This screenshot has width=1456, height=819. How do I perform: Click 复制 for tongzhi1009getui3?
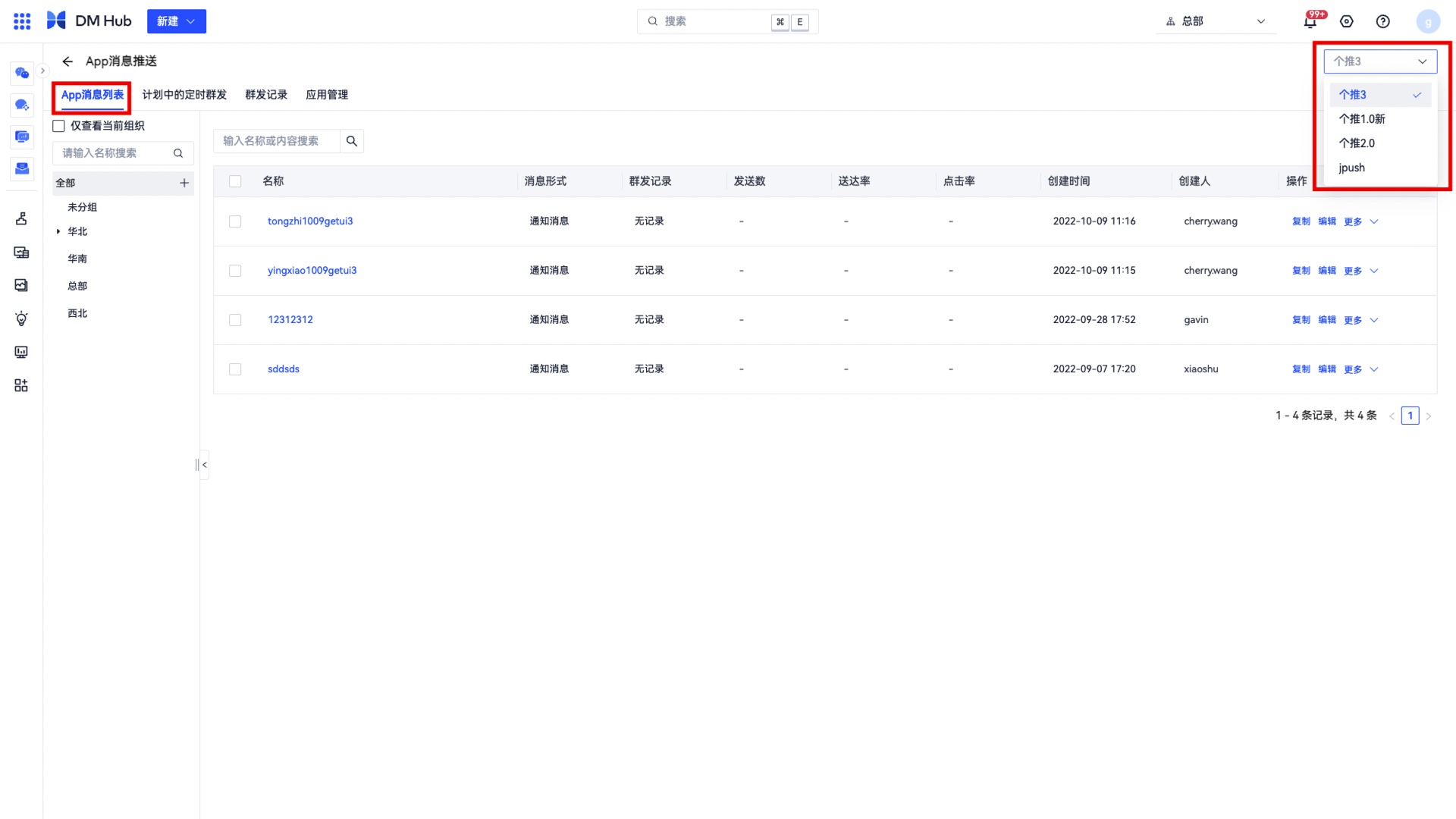[x=1301, y=221]
